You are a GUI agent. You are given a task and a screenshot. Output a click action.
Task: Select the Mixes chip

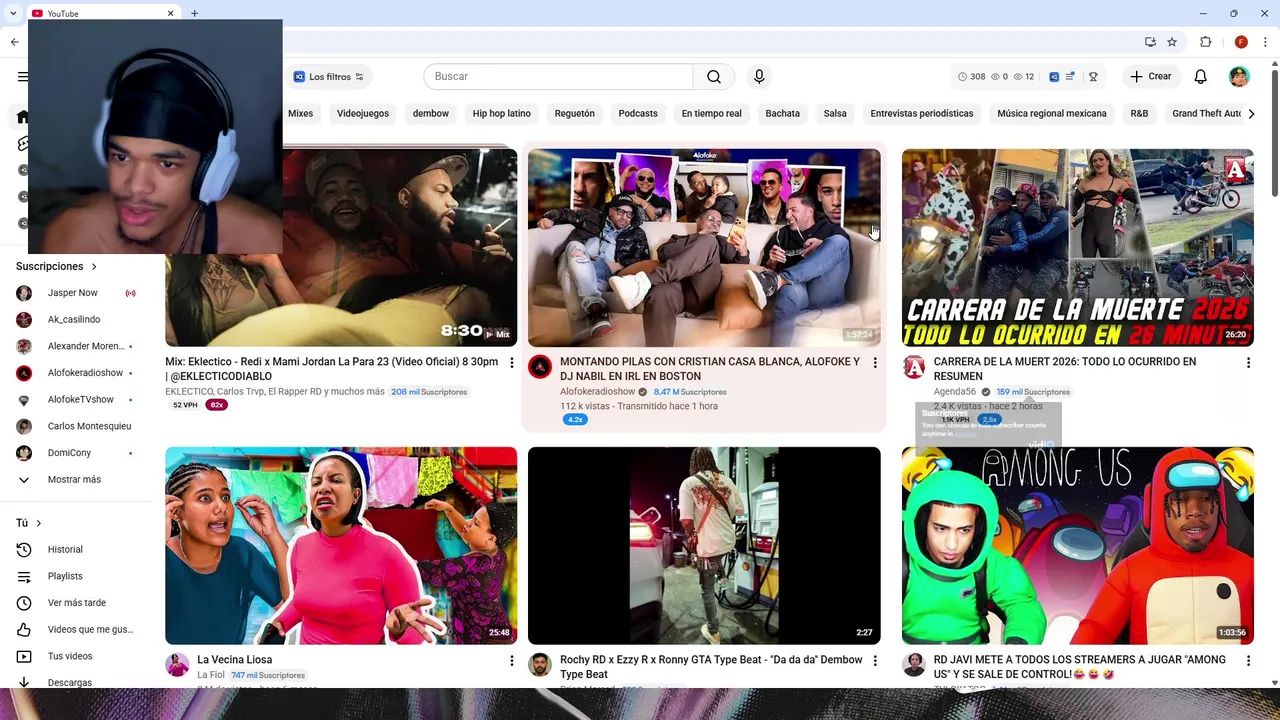click(300, 114)
